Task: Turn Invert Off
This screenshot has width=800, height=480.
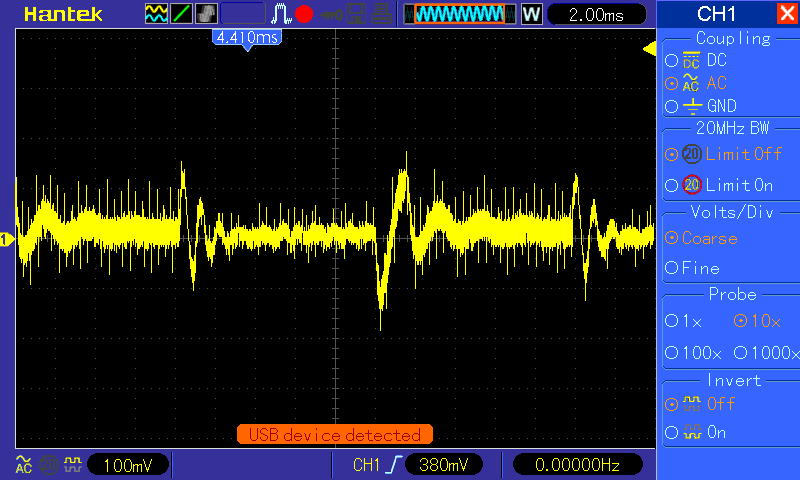Action: (x=700, y=404)
